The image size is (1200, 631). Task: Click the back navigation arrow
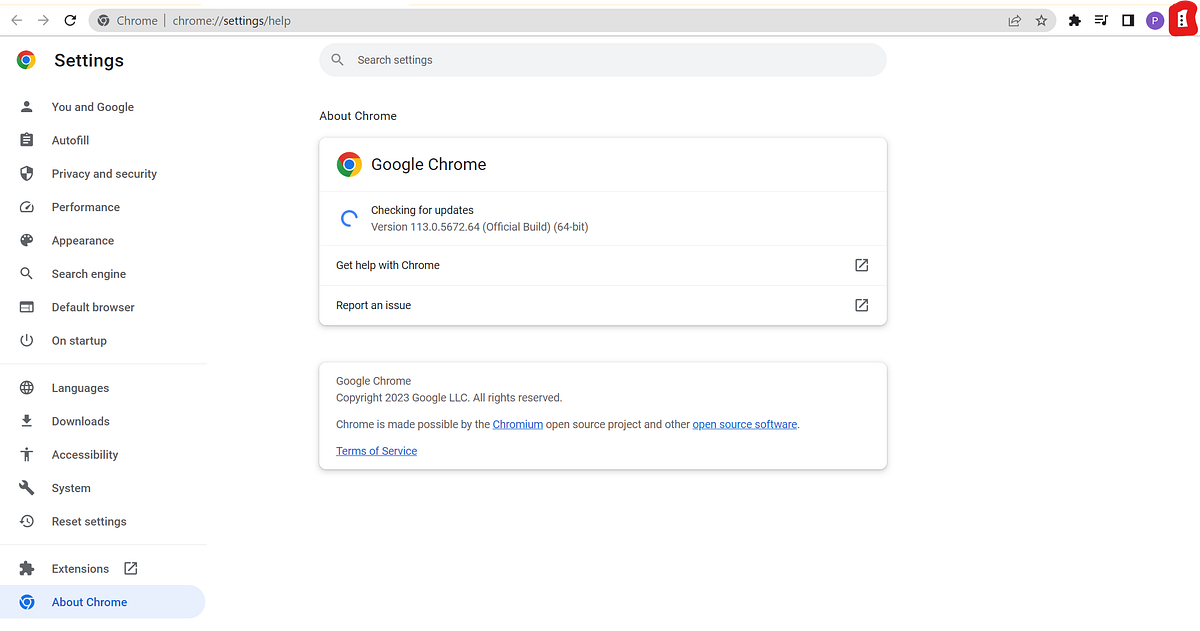pyautogui.click(x=16, y=19)
